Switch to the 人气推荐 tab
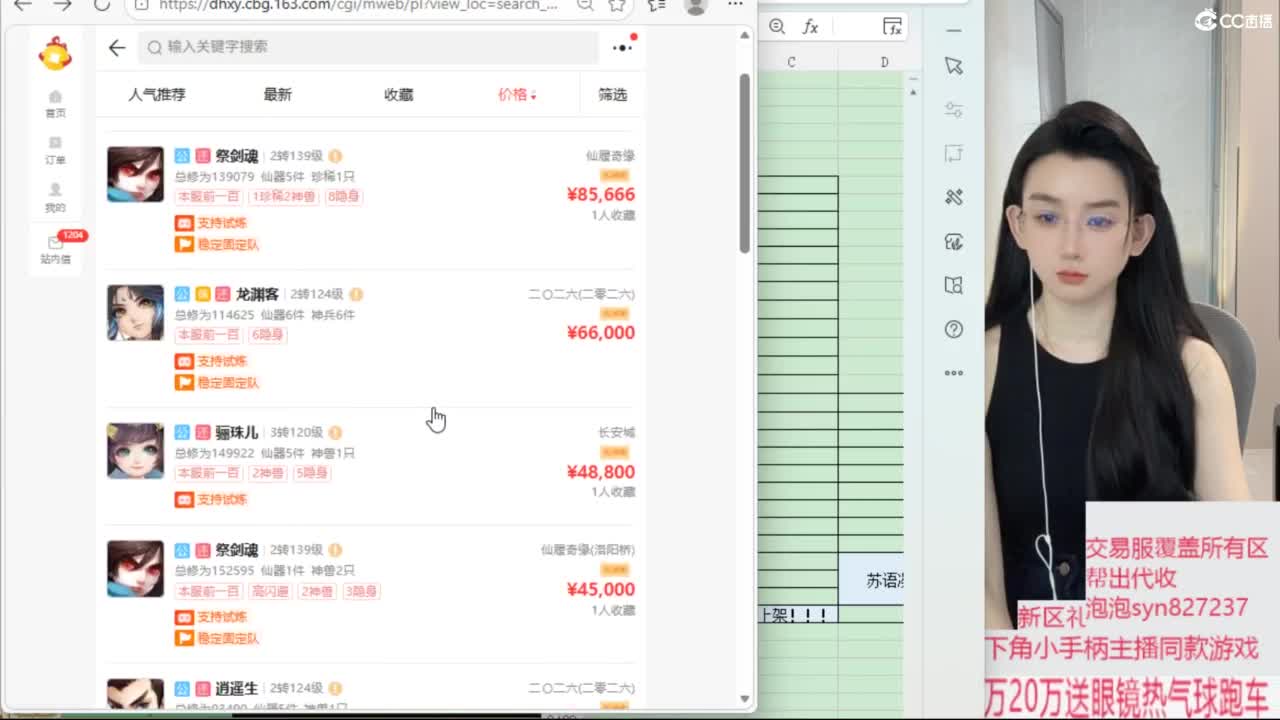This screenshot has height=720, width=1280. coord(157,94)
